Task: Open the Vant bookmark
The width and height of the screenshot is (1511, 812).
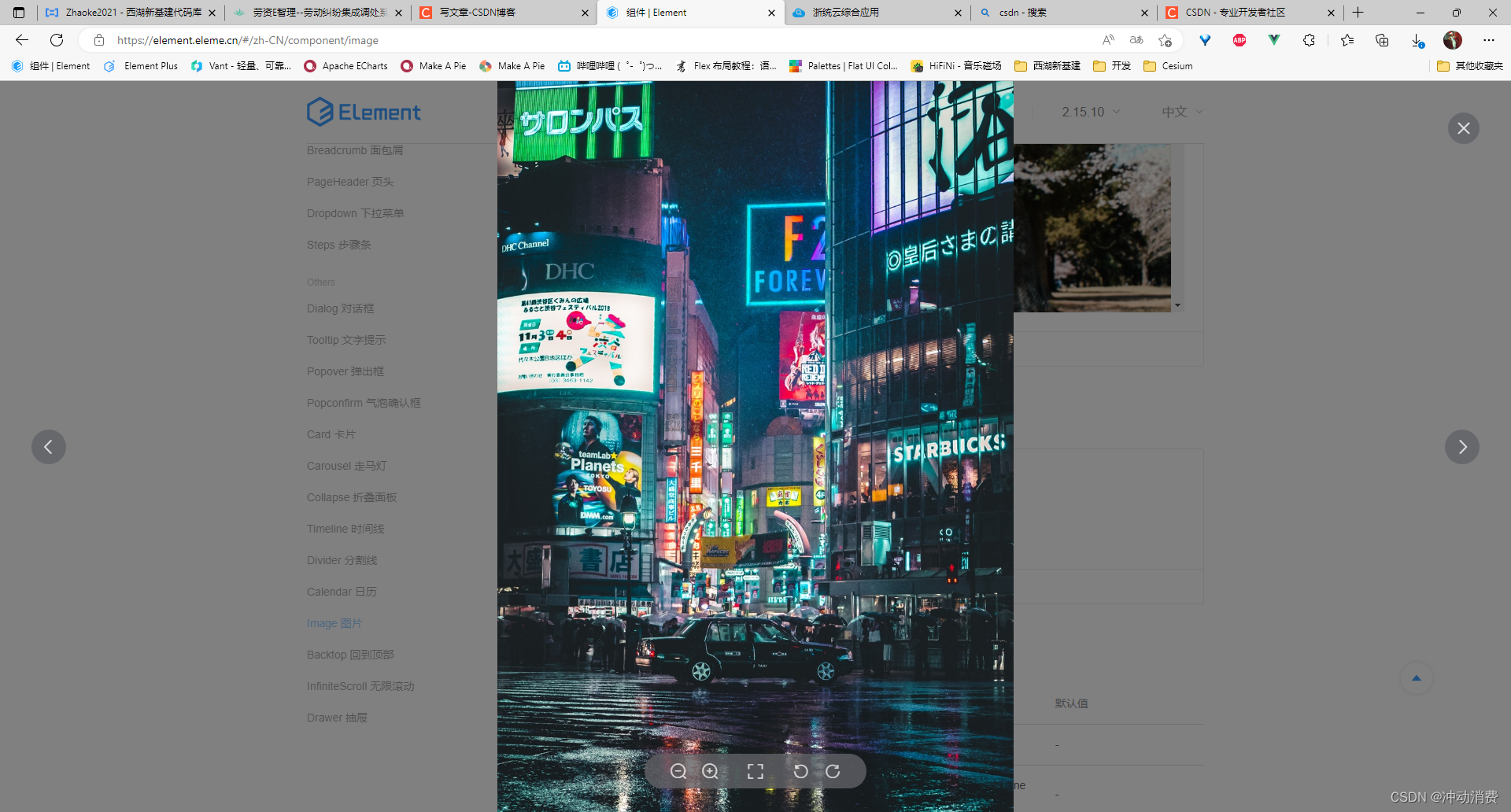Action: pyautogui.click(x=241, y=66)
